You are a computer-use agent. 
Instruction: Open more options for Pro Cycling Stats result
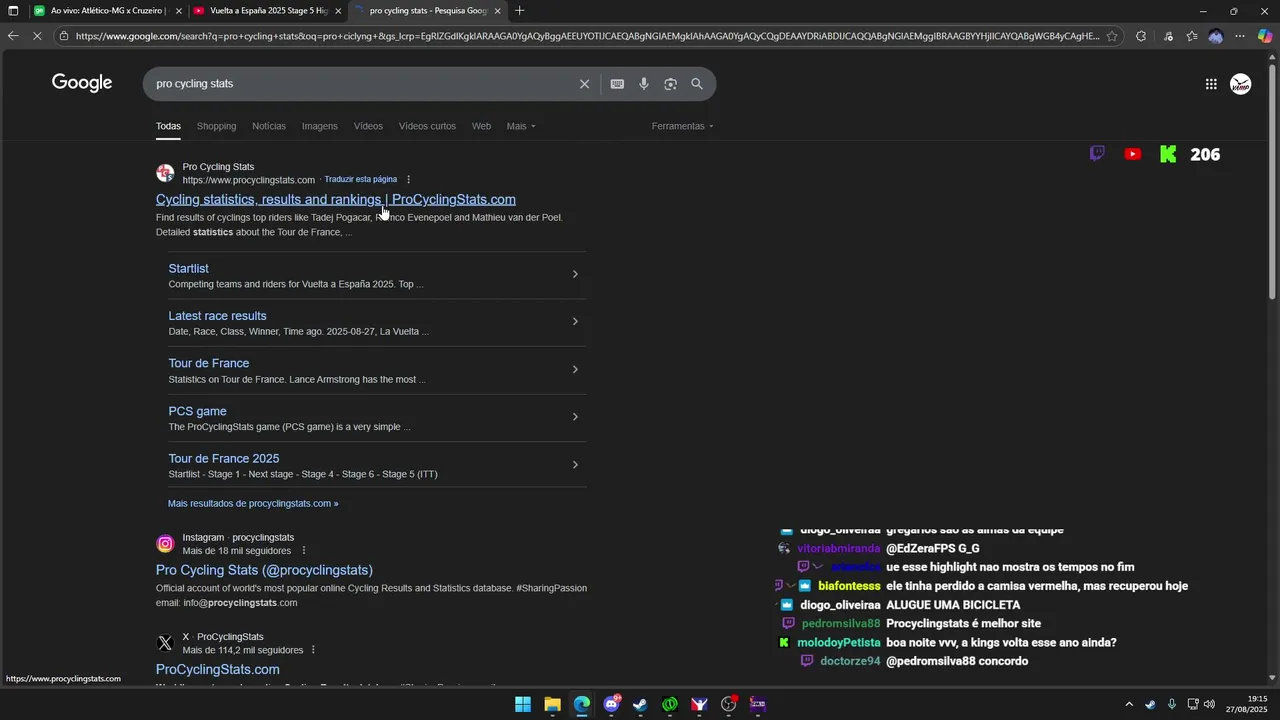(x=408, y=180)
